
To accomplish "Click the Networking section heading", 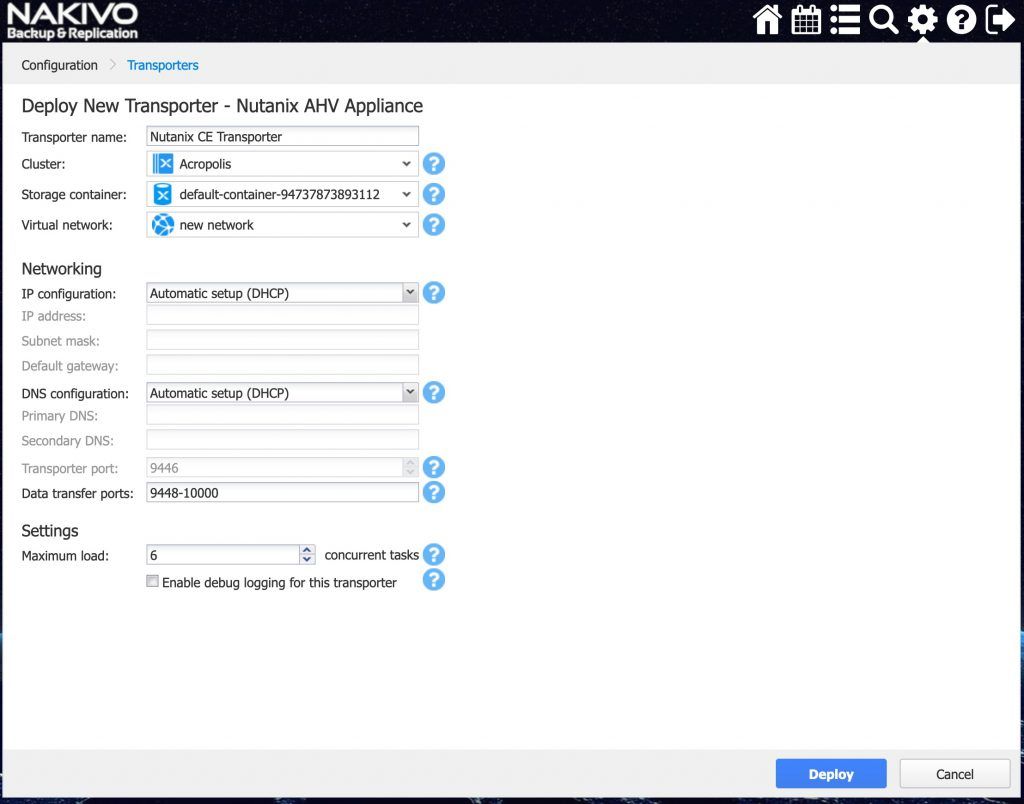I will pyautogui.click(x=61, y=268).
